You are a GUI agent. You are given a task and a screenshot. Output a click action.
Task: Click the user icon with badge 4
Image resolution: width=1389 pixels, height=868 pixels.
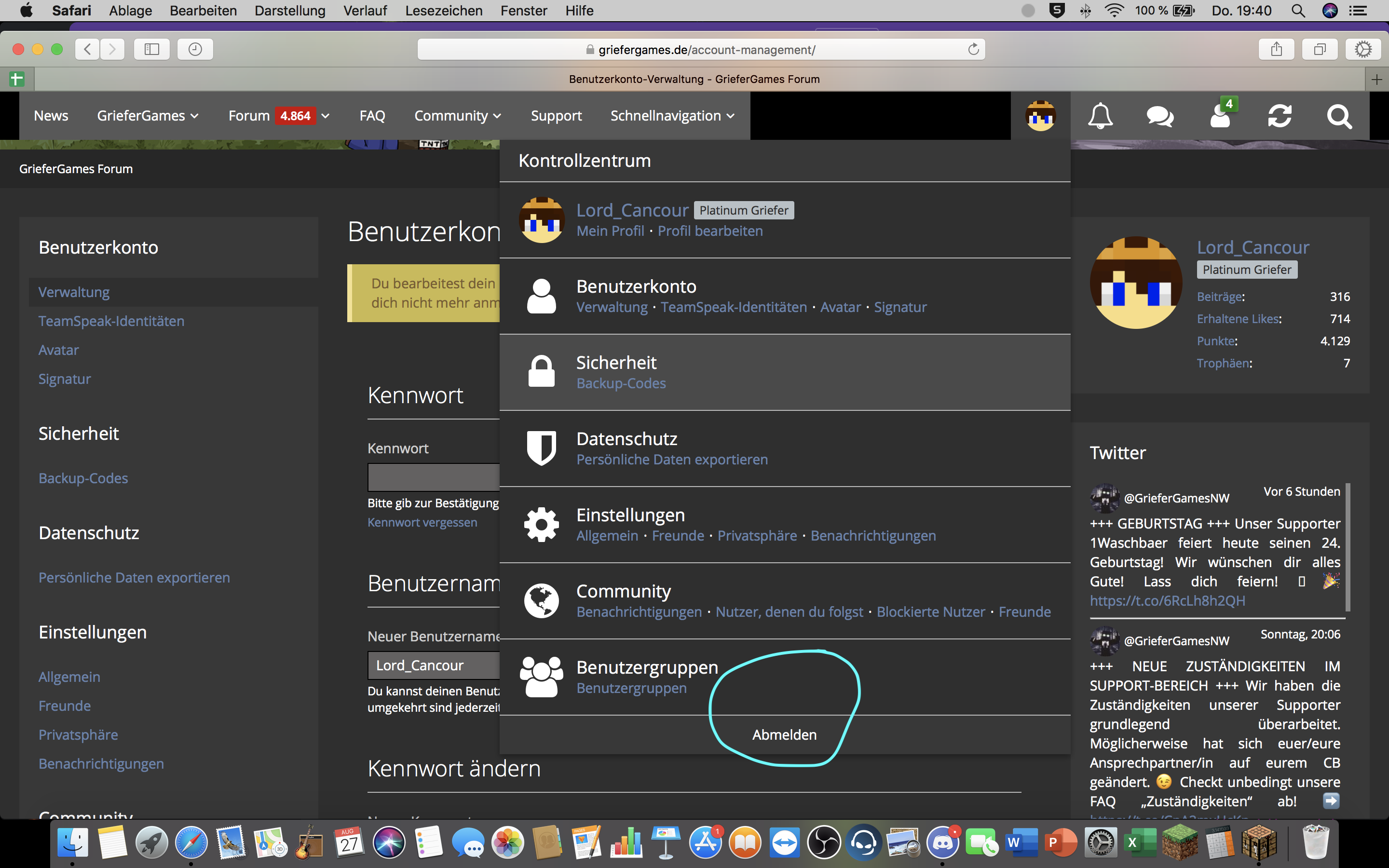pos(1221,115)
